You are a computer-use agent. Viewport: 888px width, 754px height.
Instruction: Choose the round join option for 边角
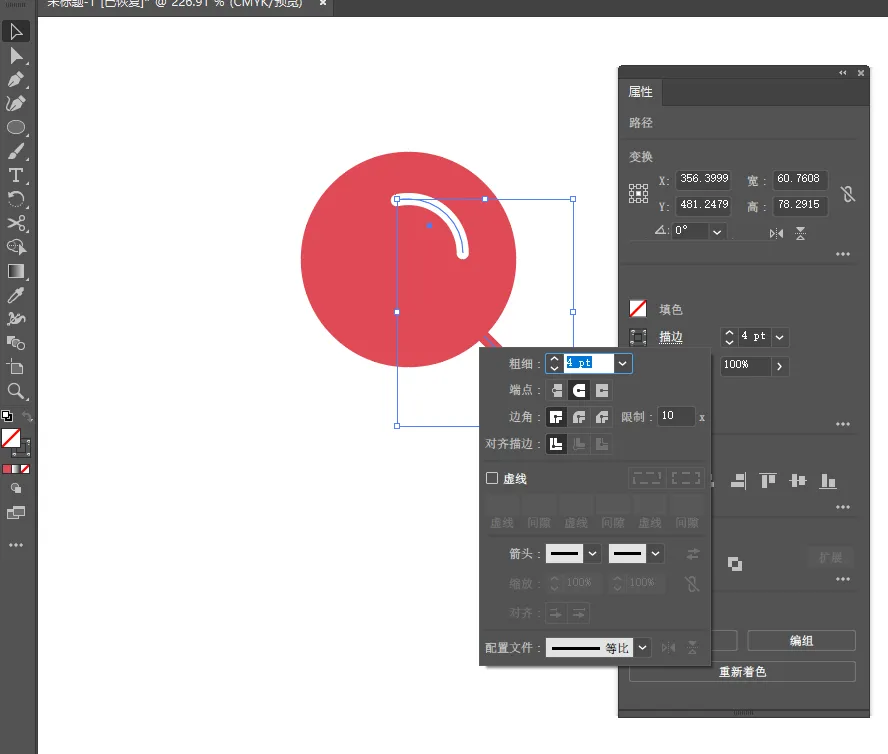coord(579,418)
